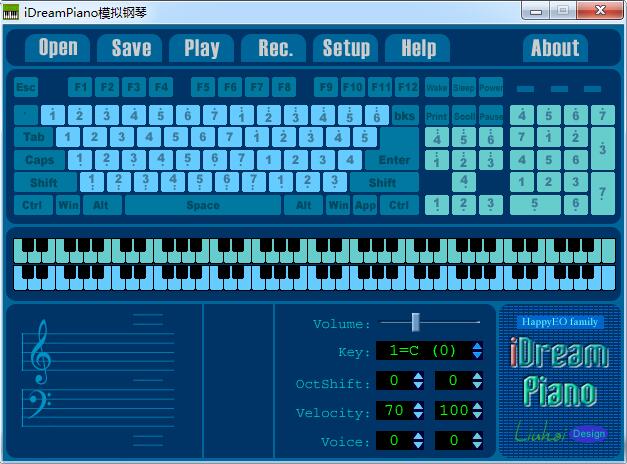The height and width of the screenshot is (464, 627).
Task: Minimize the iDreamPiano window
Action: click(536, 11)
